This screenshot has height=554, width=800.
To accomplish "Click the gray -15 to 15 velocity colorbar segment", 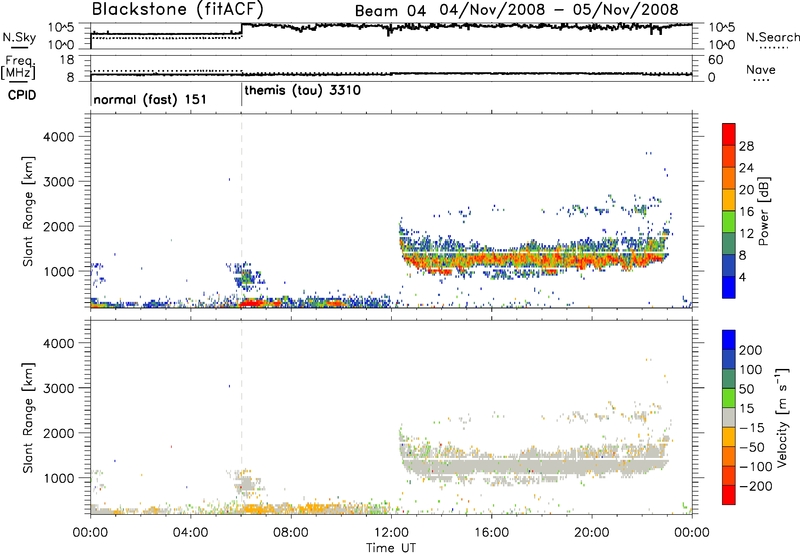I will click(729, 417).
